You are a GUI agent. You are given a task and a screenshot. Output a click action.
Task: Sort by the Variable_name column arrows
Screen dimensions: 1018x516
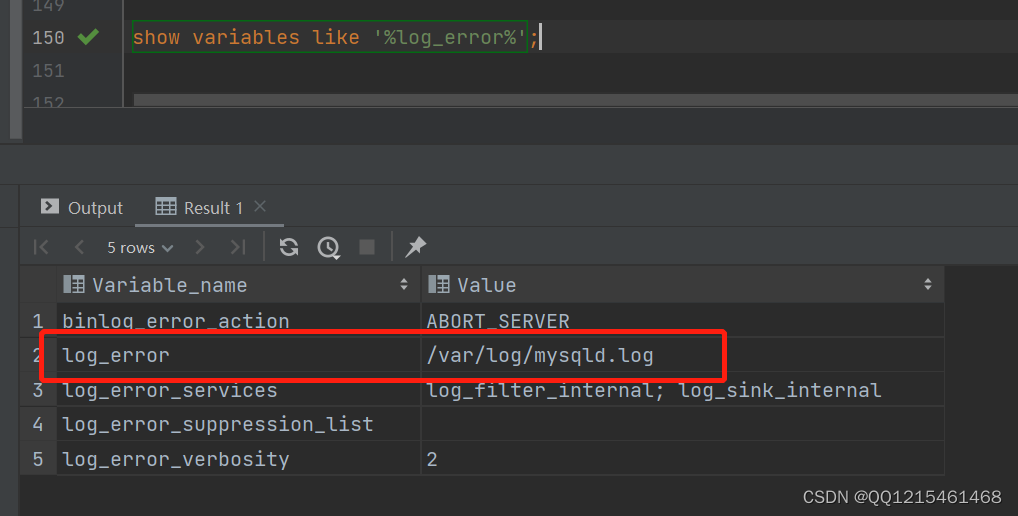(404, 284)
